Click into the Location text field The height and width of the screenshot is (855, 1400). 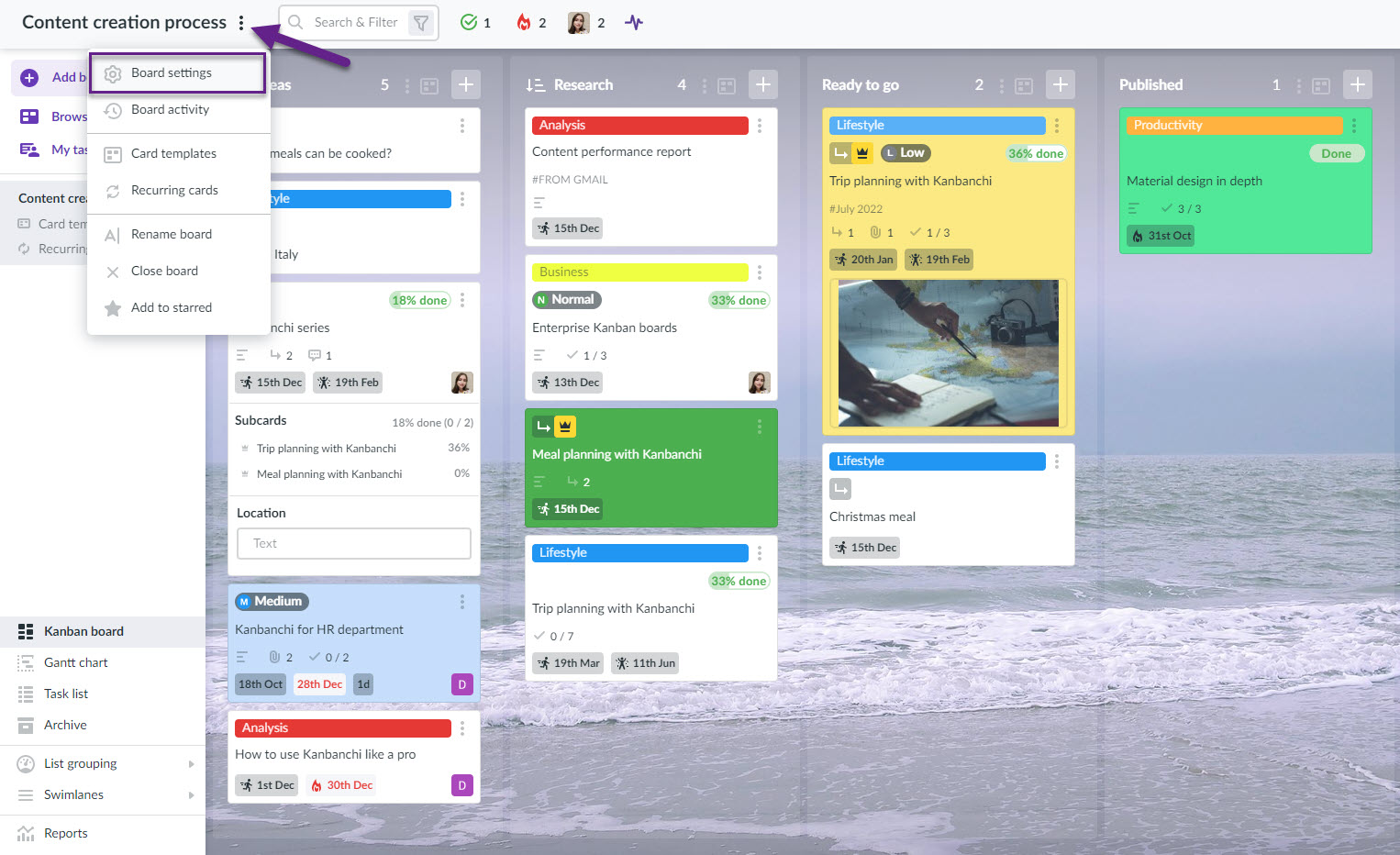coord(354,543)
